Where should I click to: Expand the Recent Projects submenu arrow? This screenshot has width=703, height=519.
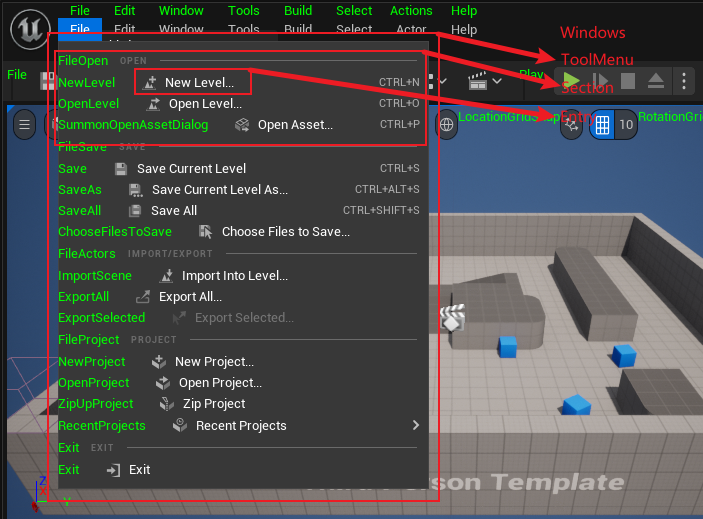(x=416, y=425)
